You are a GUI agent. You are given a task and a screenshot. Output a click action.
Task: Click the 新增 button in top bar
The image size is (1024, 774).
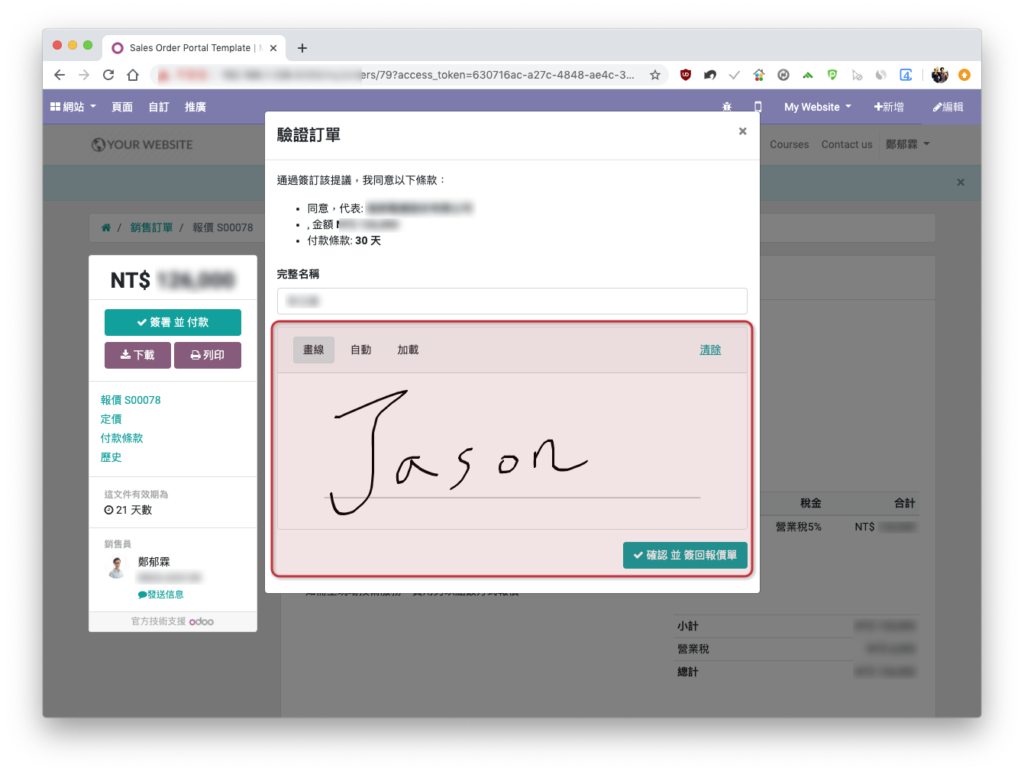click(889, 106)
